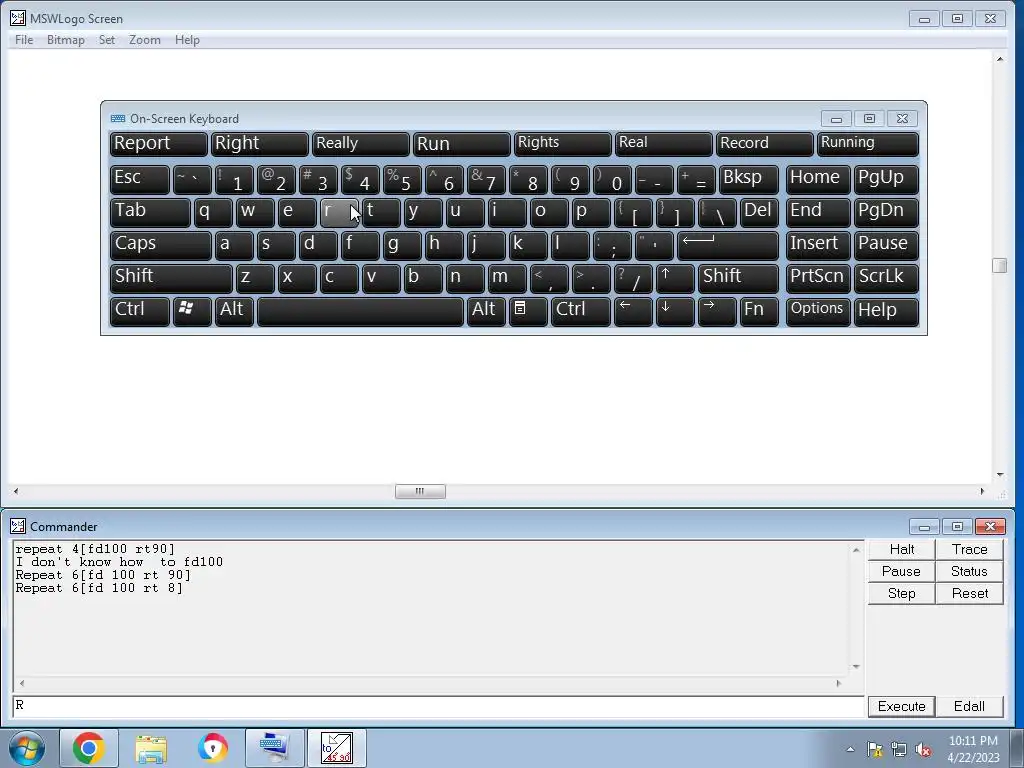The height and width of the screenshot is (768, 1024).
Task: Click the Step button
Action: (901, 594)
